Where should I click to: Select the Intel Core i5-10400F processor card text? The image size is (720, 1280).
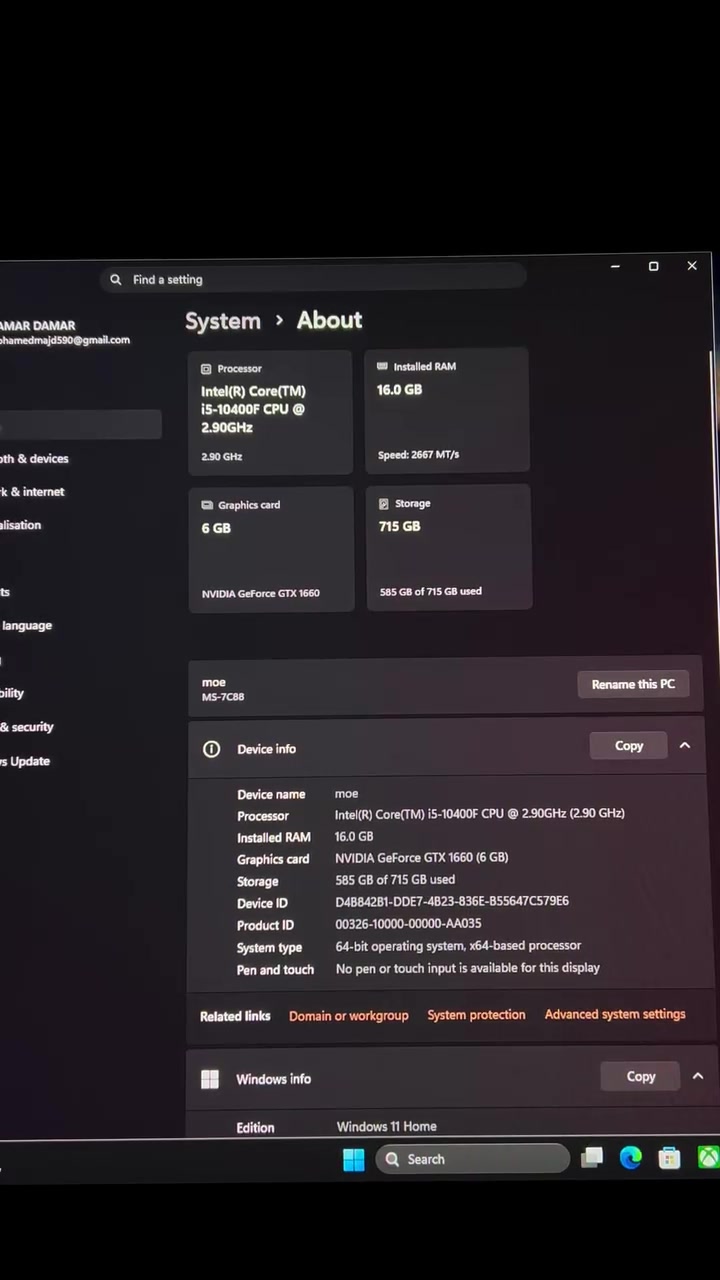tap(253, 409)
